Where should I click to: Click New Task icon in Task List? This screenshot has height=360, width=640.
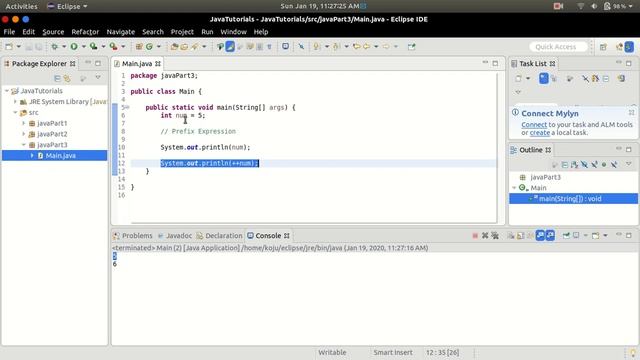[518, 78]
